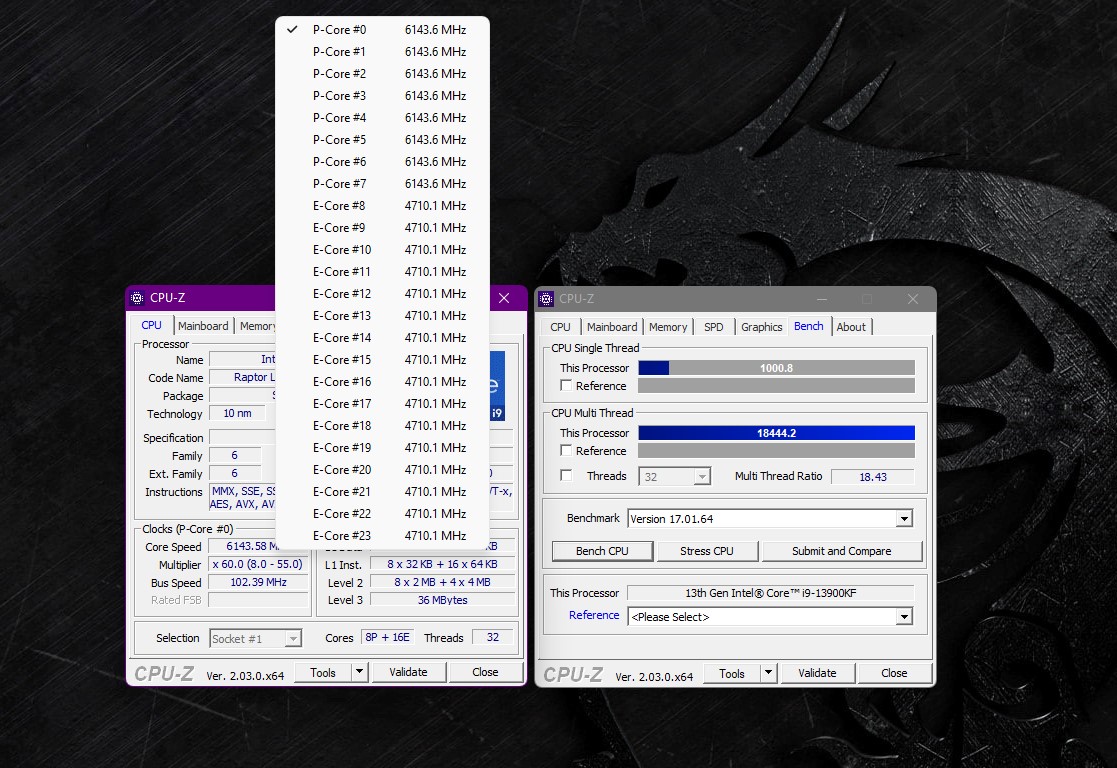Click the Reference link label
The width and height of the screenshot is (1117, 768).
tap(593, 615)
